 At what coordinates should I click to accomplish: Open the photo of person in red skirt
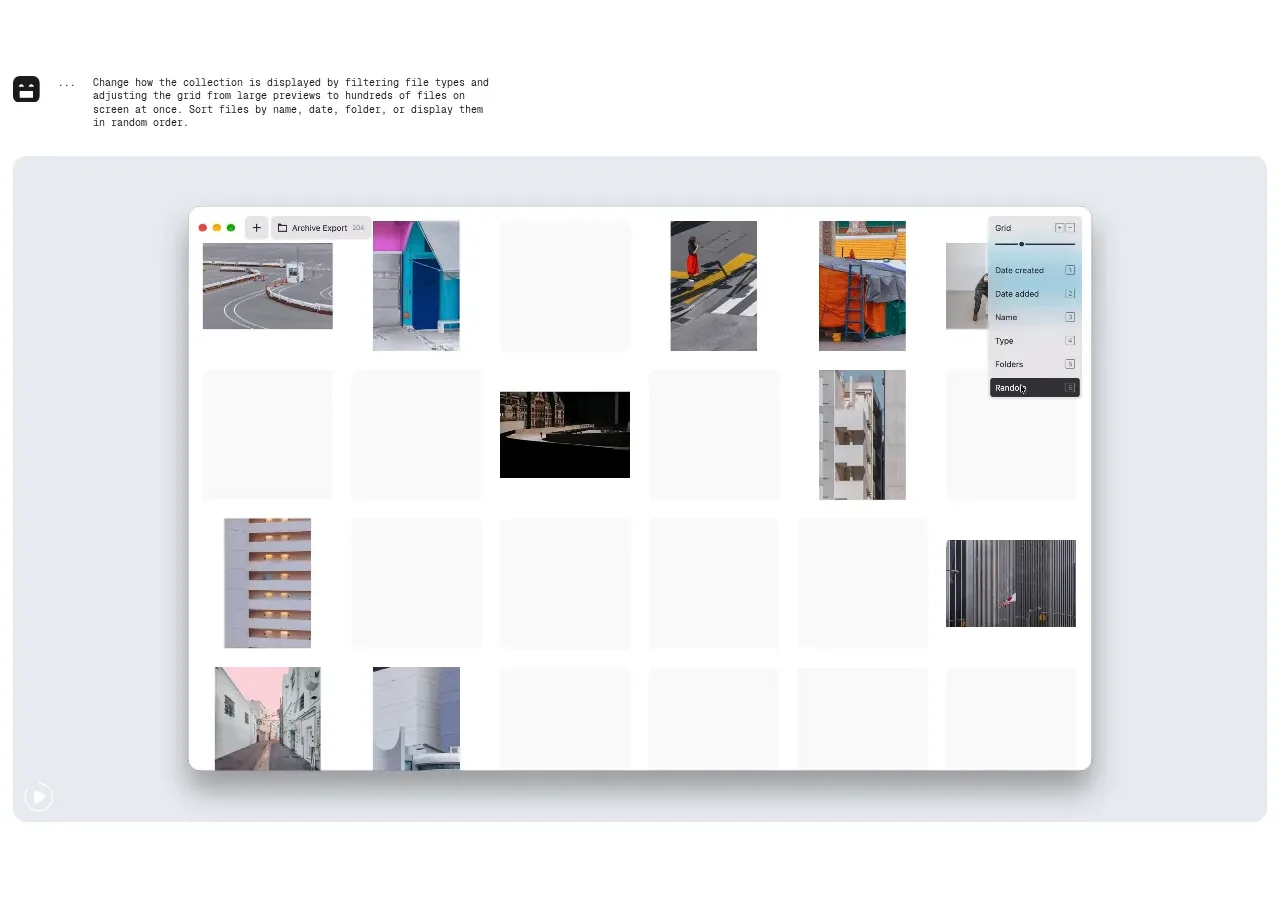click(713, 286)
